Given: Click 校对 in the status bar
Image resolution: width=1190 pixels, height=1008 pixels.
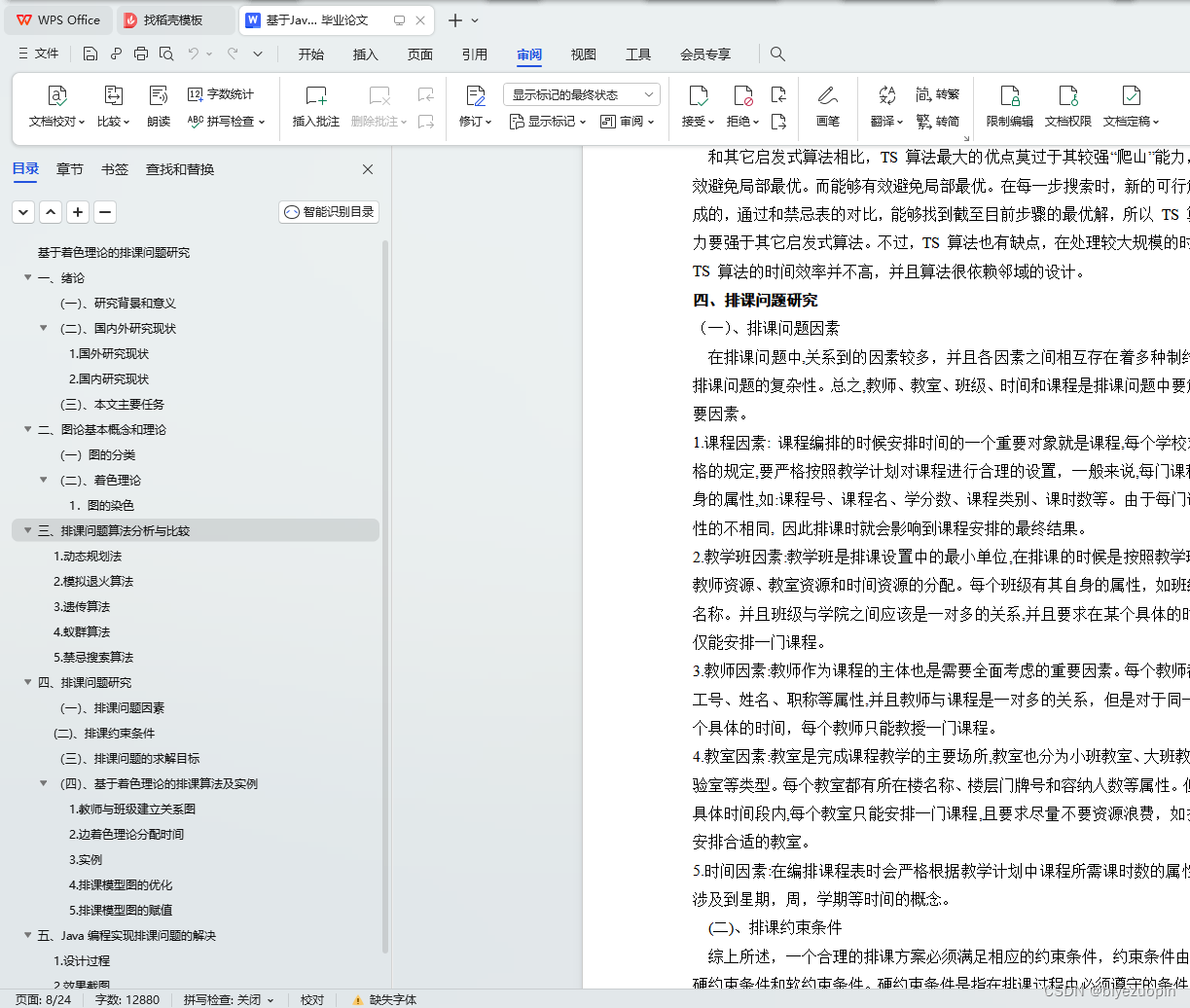Looking at the screenshot, I should pyautogui.click(x=312, y=999).
